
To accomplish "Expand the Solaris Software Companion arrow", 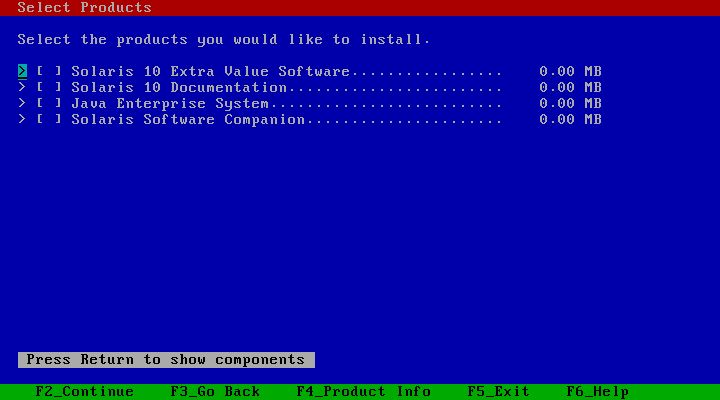I will [22, 119].
